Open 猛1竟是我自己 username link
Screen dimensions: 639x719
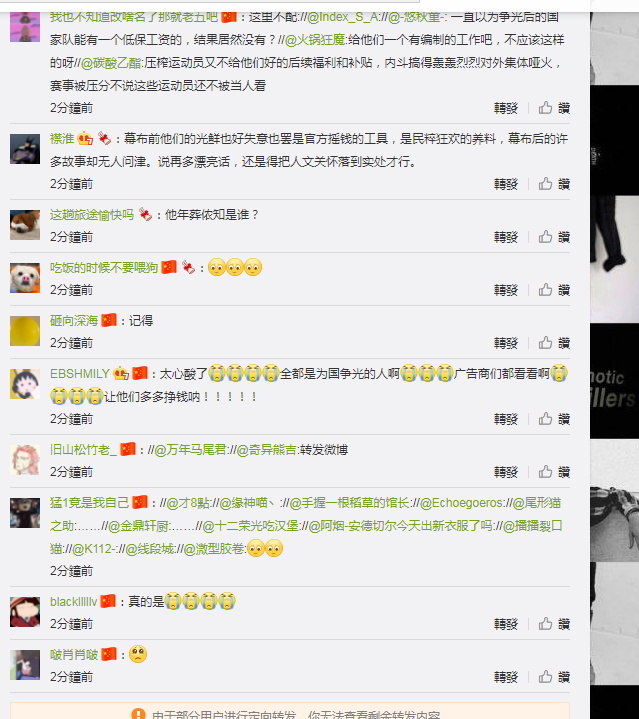pyautogui.click(x=89, y=503)
